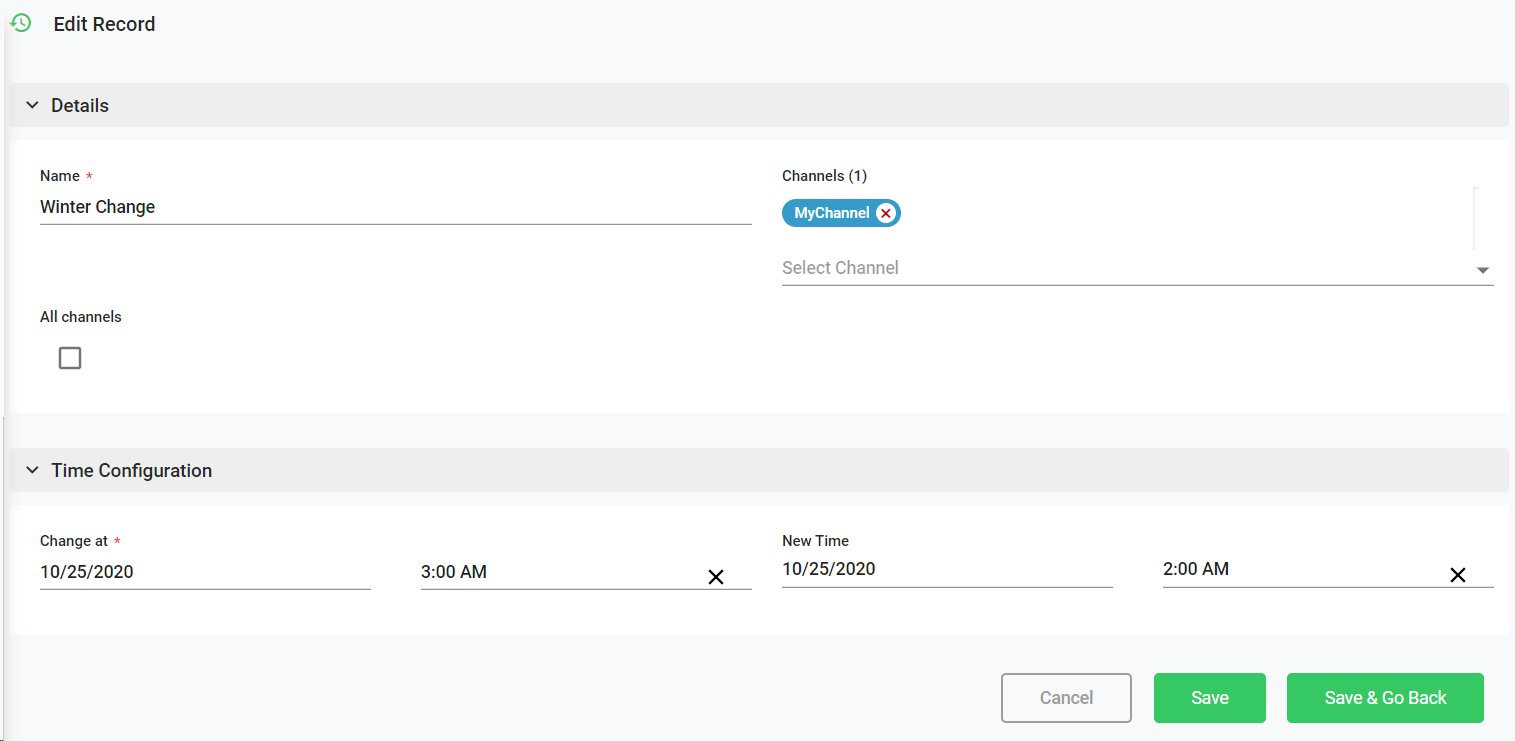Click the Details section header title
Image resolution: width=1515 pixels, height=741 pixels.
(80, 105)
